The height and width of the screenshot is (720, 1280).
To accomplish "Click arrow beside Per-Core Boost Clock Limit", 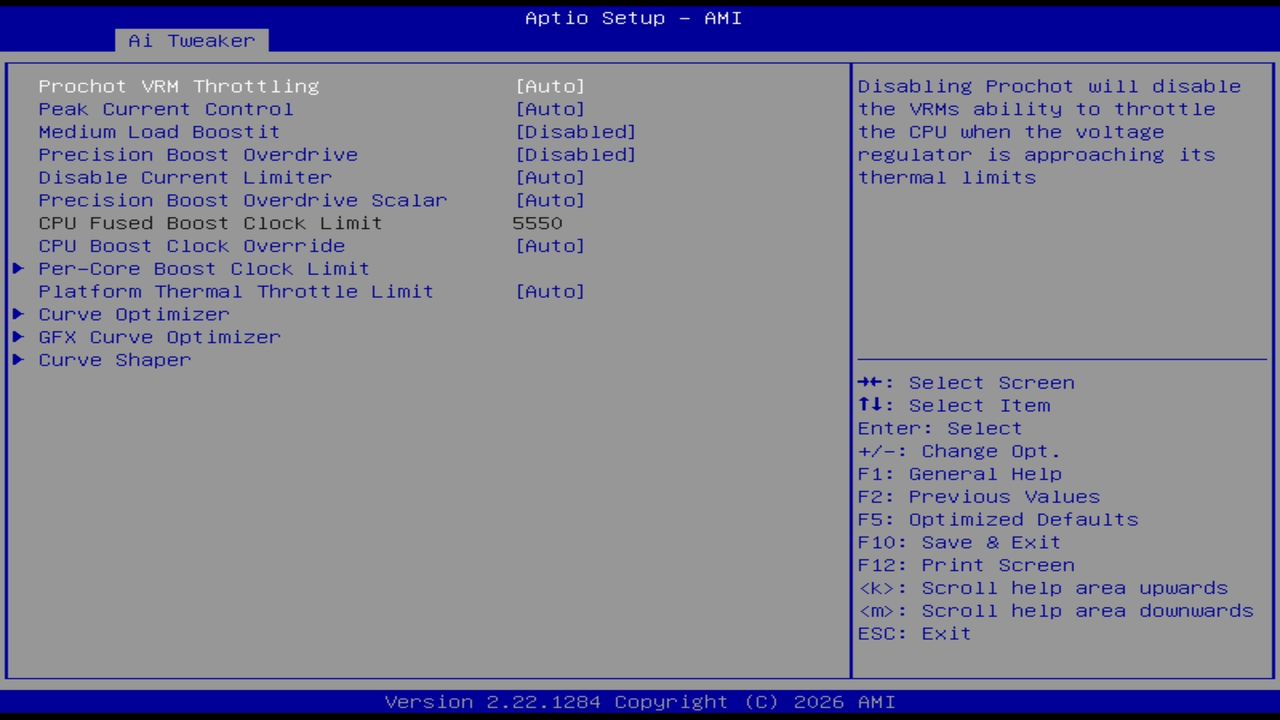I will pyautogui.click(x=18, y=269).
